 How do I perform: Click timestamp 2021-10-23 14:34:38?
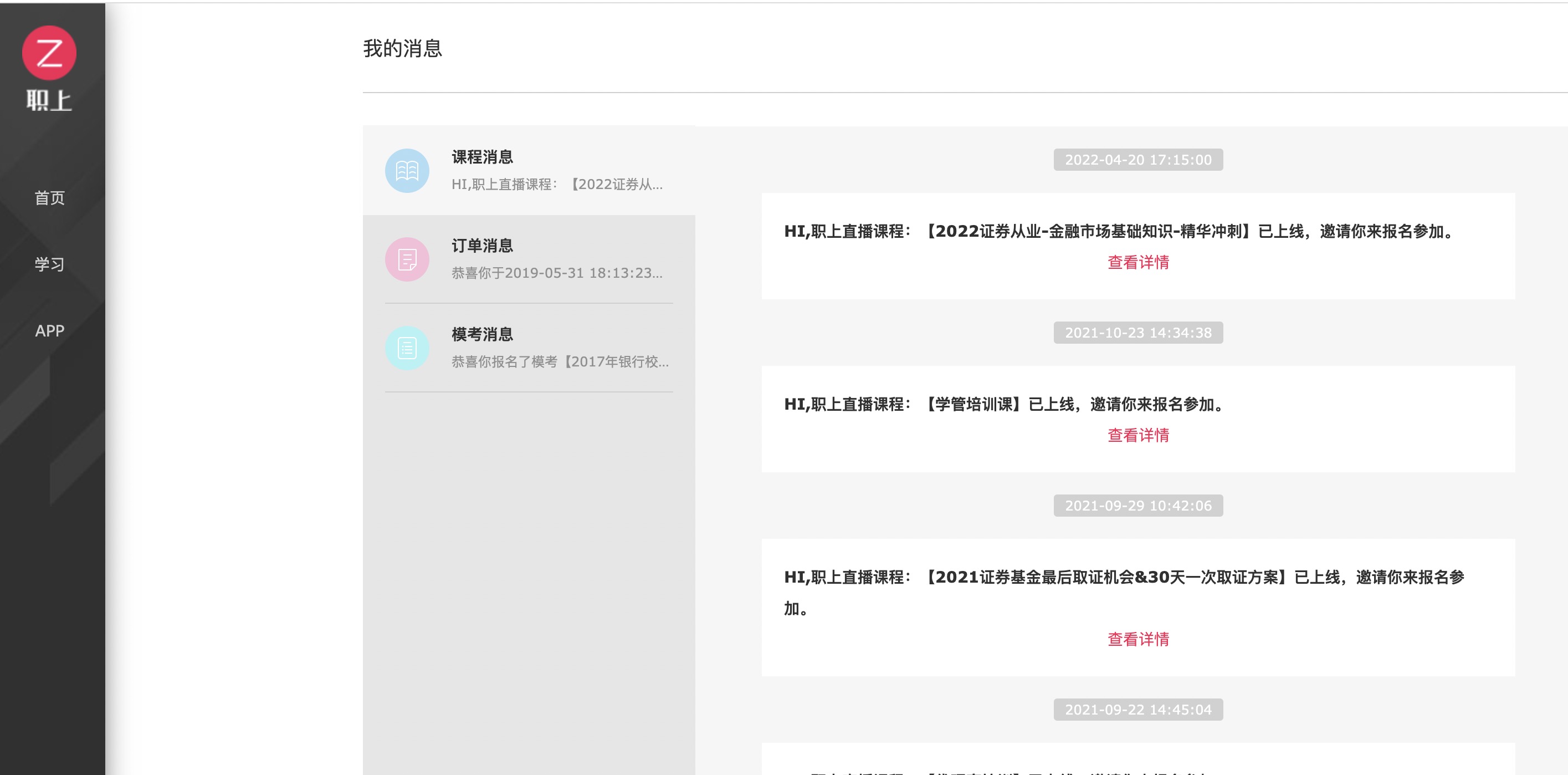click(x=1138, y=333)
